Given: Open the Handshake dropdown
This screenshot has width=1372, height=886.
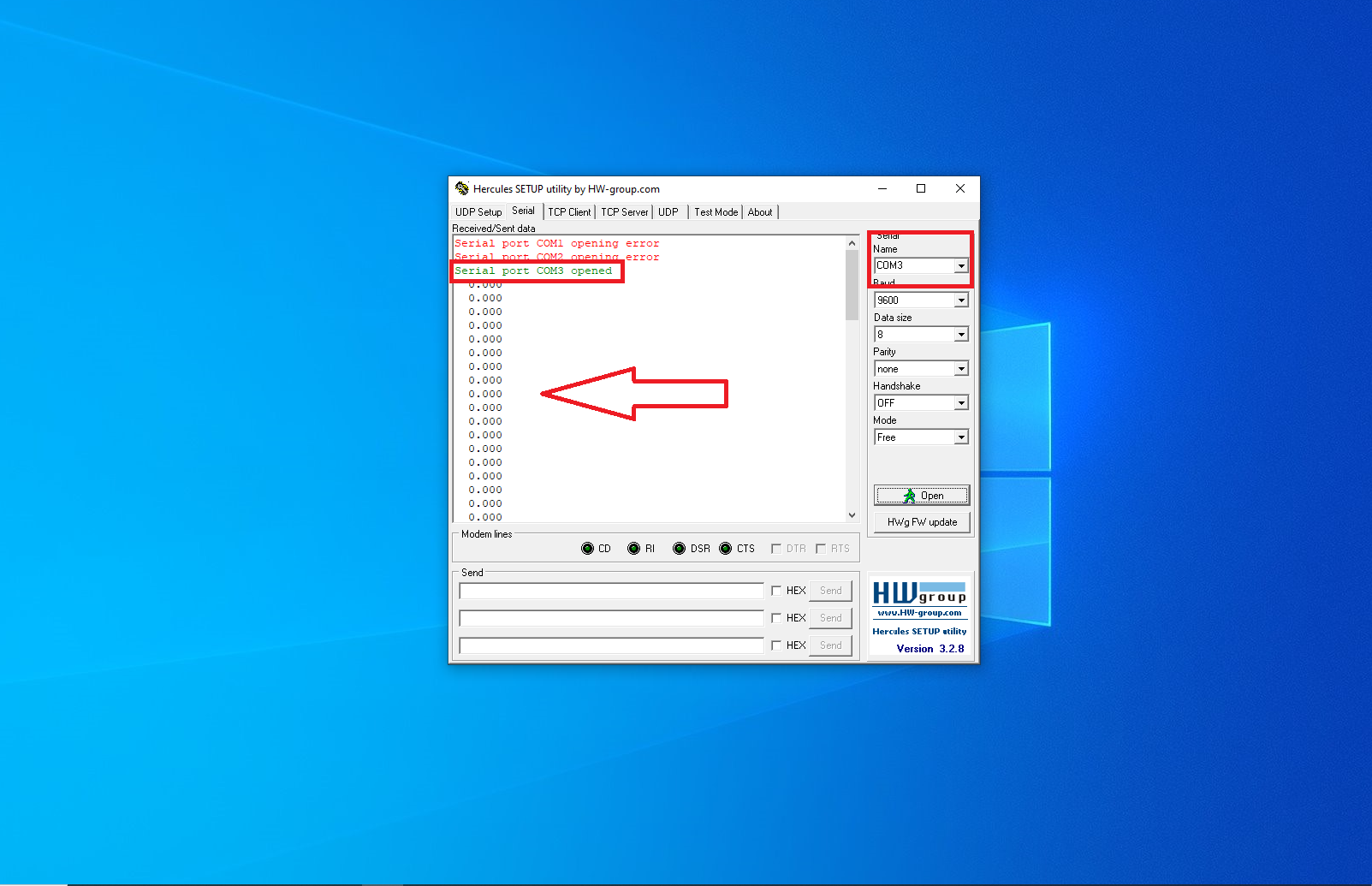Looking at the screenshot, I should pyautogui.click(x=961, y=403).
